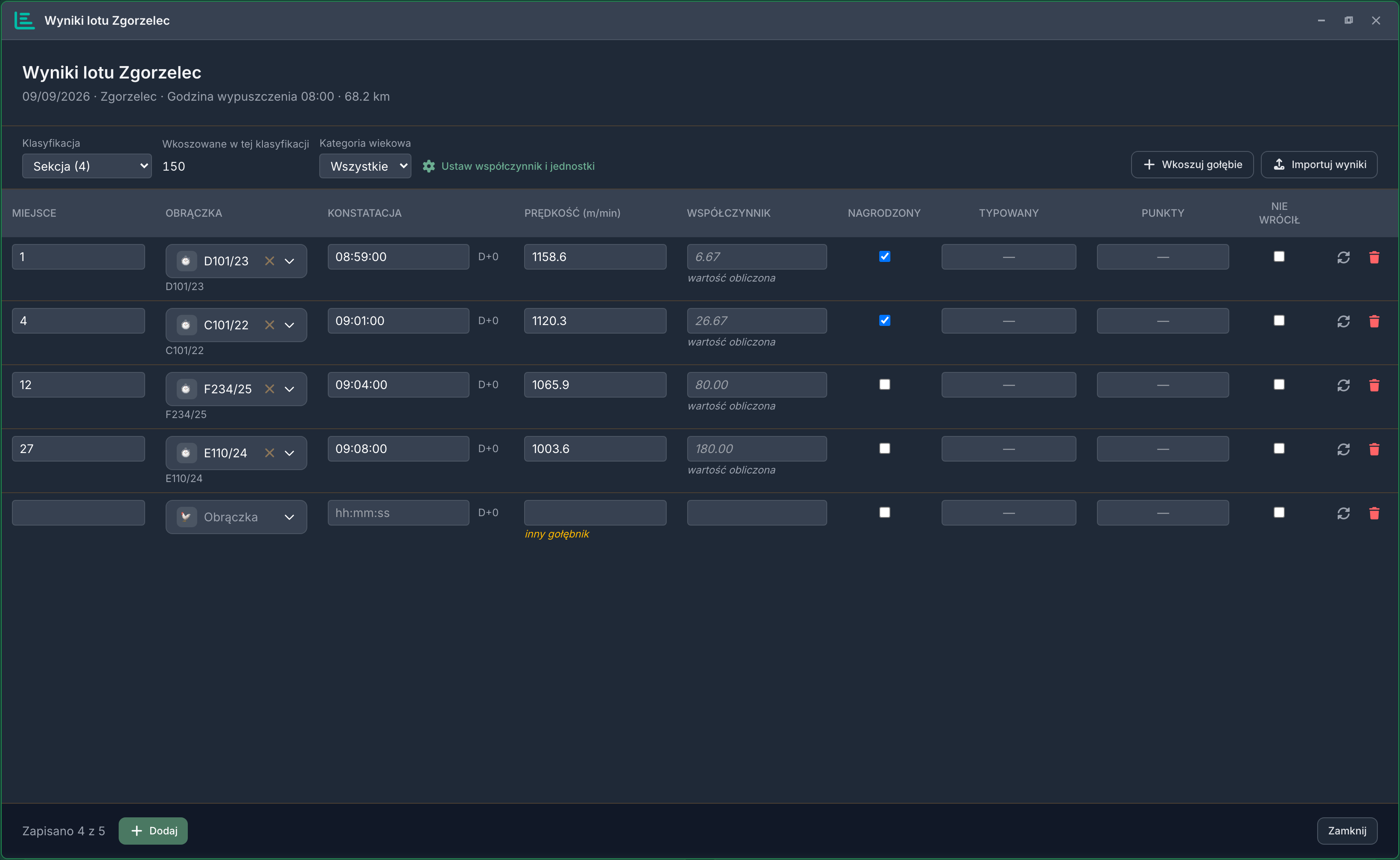The width and height of the screenshot is (1400, 860).
Task: Mark E110/24 as Nie wrócił
Action: click(1279, 448)
